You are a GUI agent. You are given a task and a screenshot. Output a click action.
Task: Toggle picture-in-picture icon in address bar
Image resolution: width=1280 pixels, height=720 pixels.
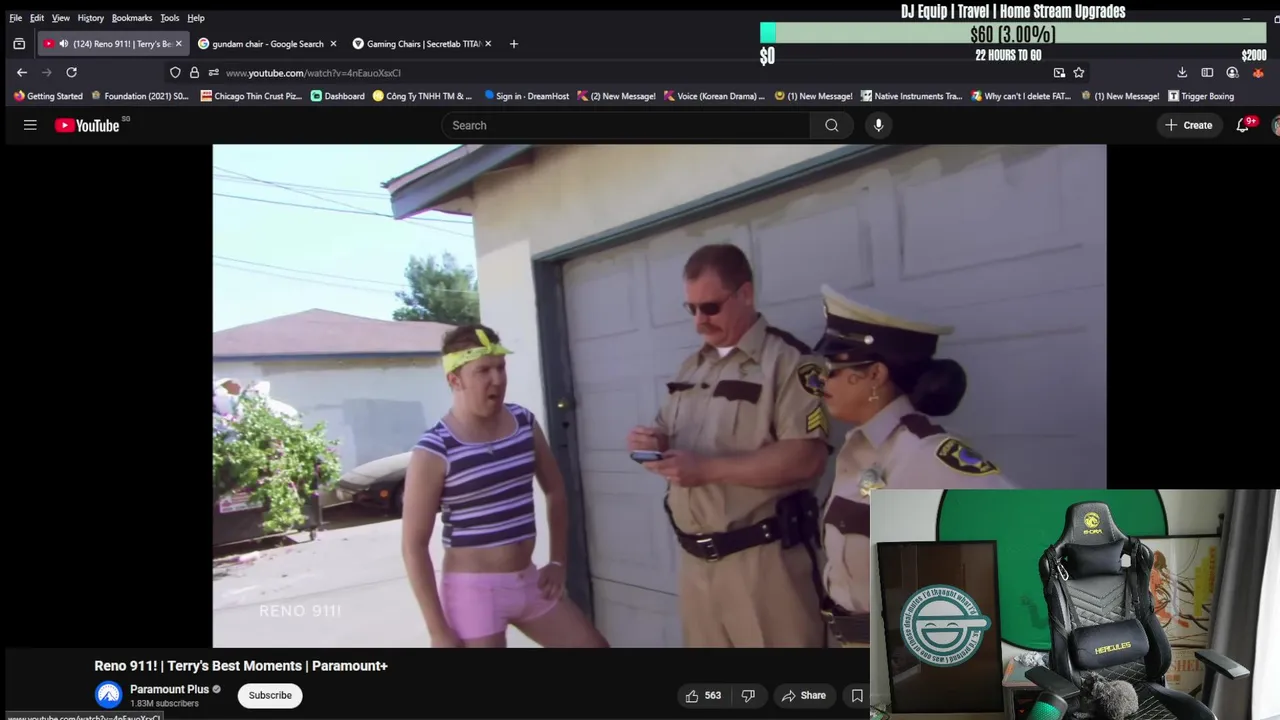point(1059,72)
